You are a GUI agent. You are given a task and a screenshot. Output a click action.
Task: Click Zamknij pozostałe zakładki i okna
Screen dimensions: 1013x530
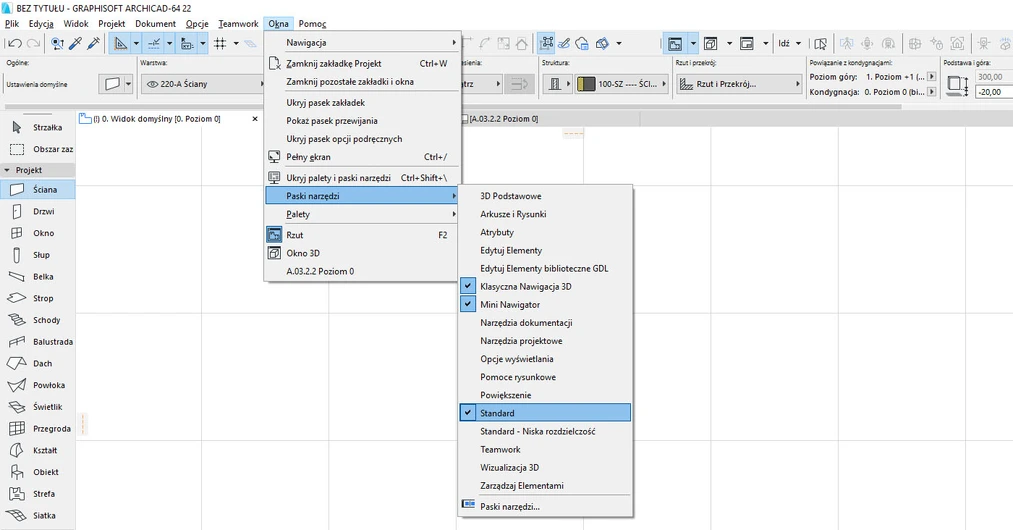point(362,82)
